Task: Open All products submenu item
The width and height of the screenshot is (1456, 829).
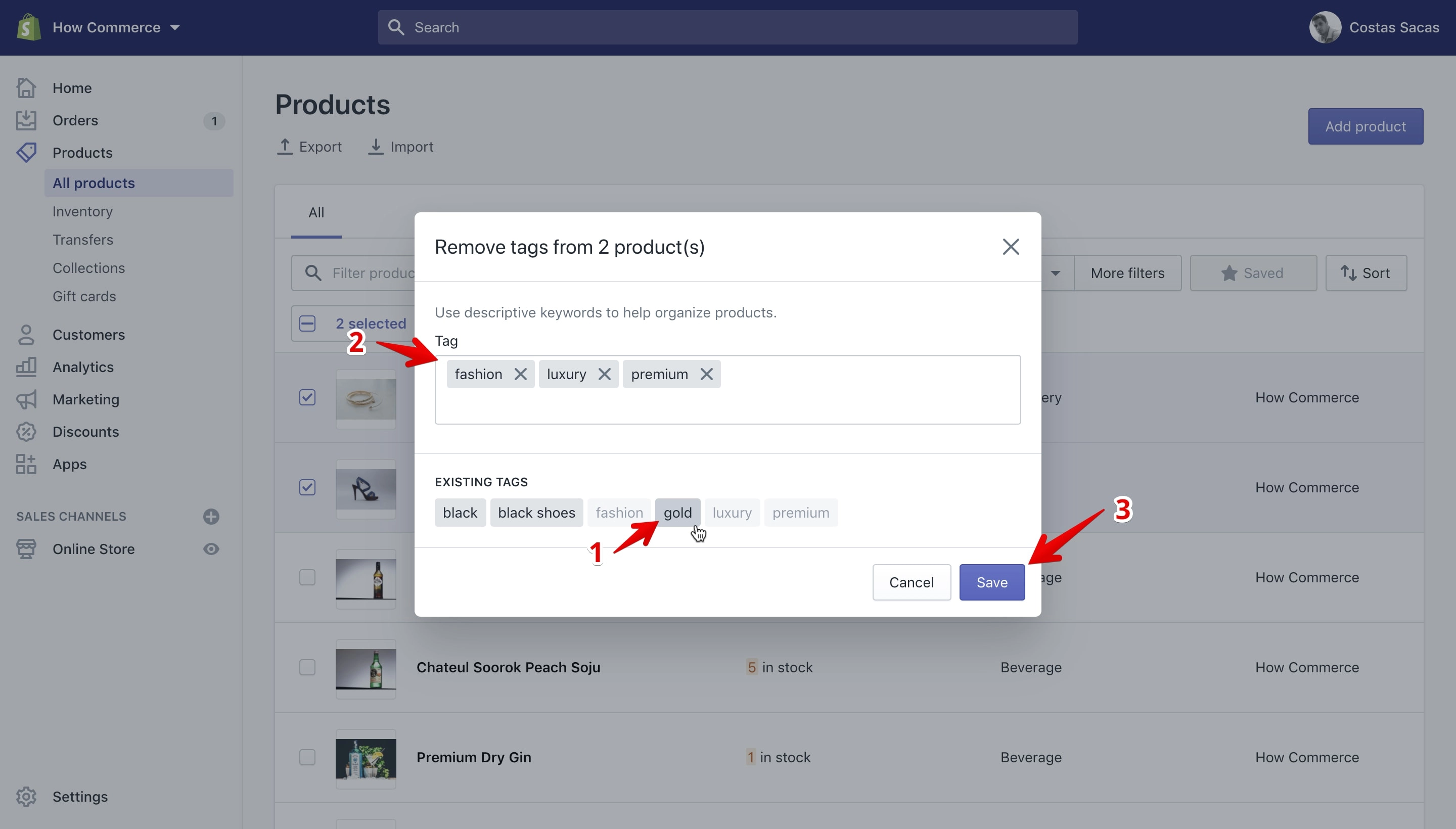Action: (x=139, y=183)
